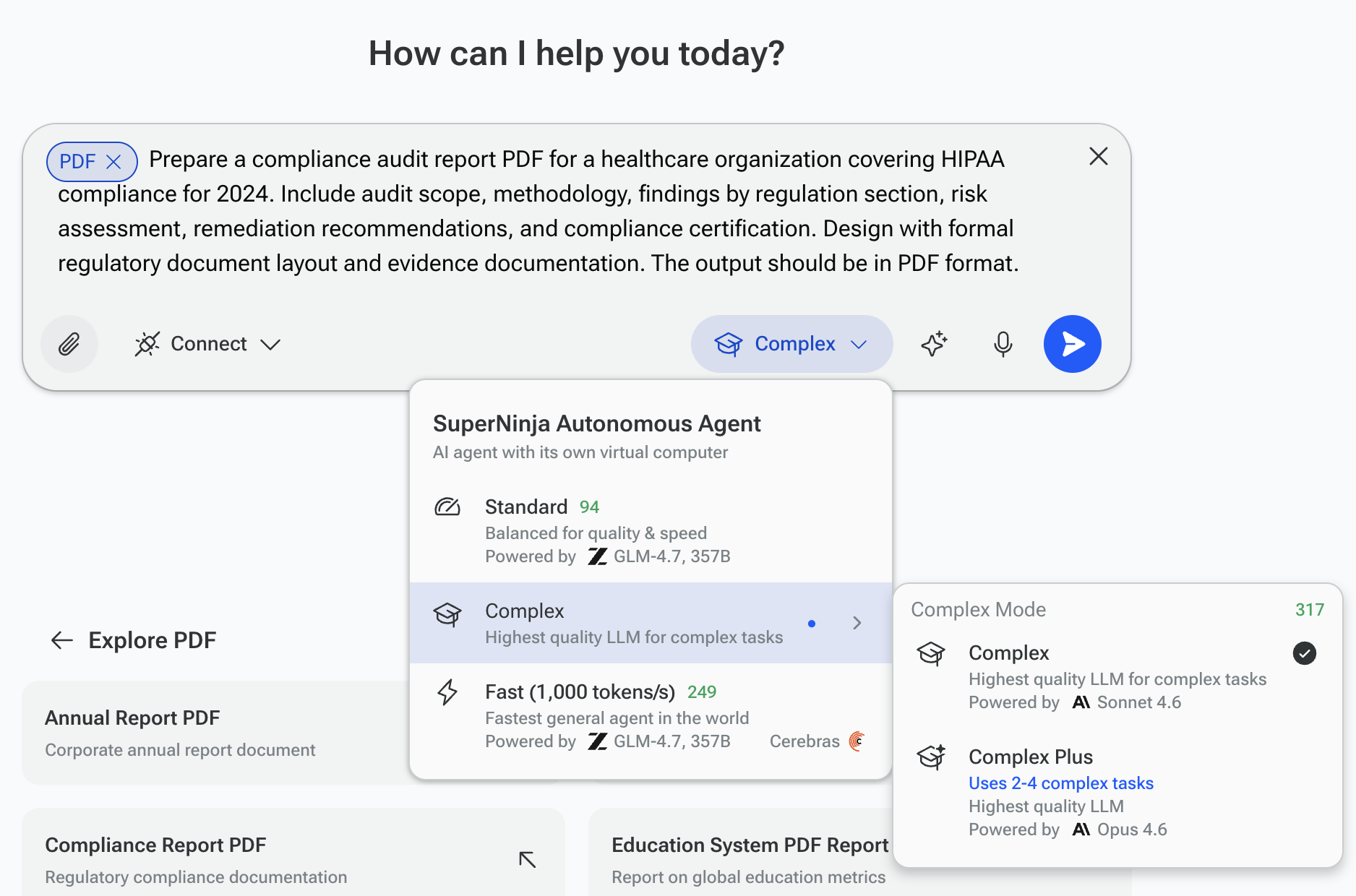Click the Complex cap icon in the prompt bar
Screen dimensions: 1356x896
click(728, 344)
